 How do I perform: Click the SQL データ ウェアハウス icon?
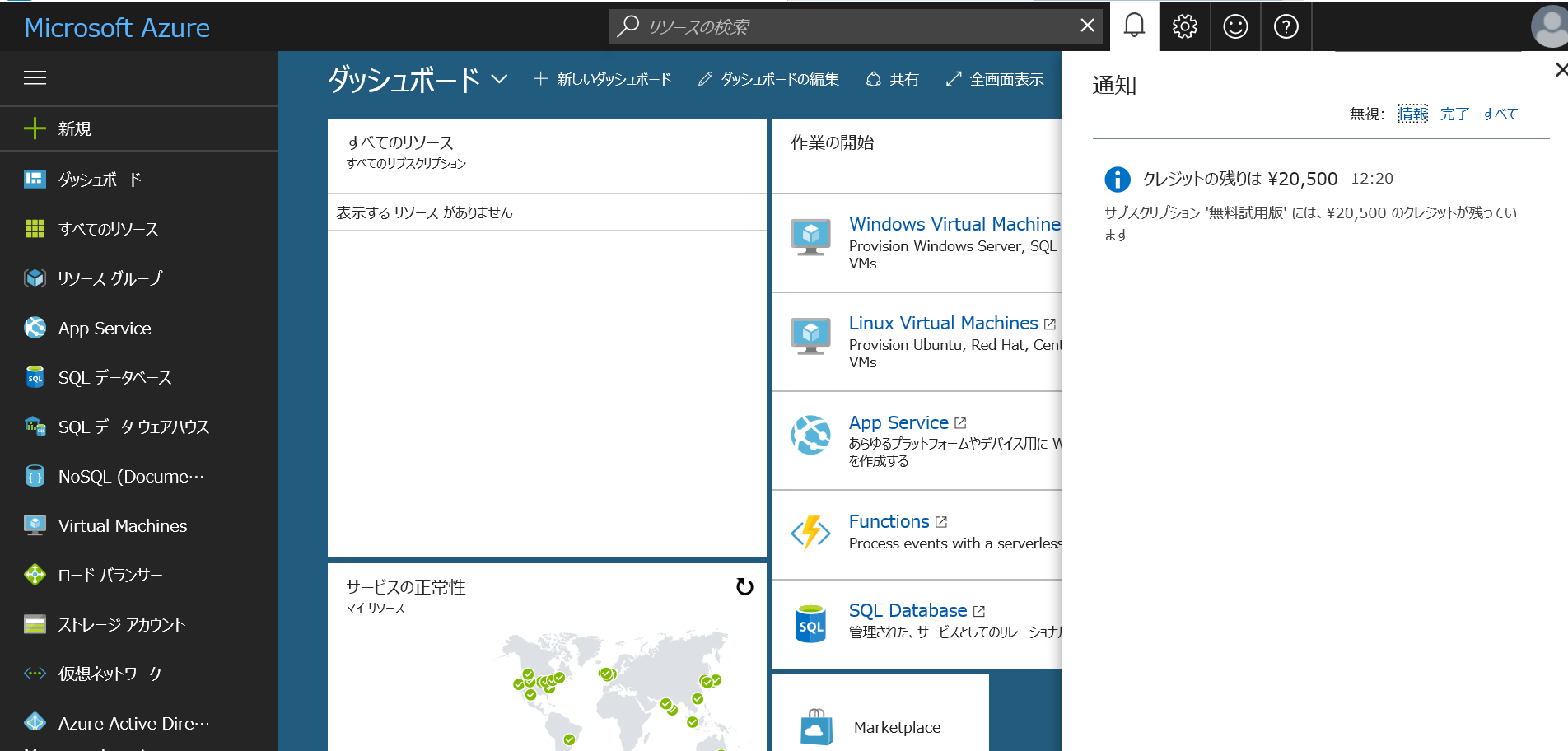(x=35, y=427)
